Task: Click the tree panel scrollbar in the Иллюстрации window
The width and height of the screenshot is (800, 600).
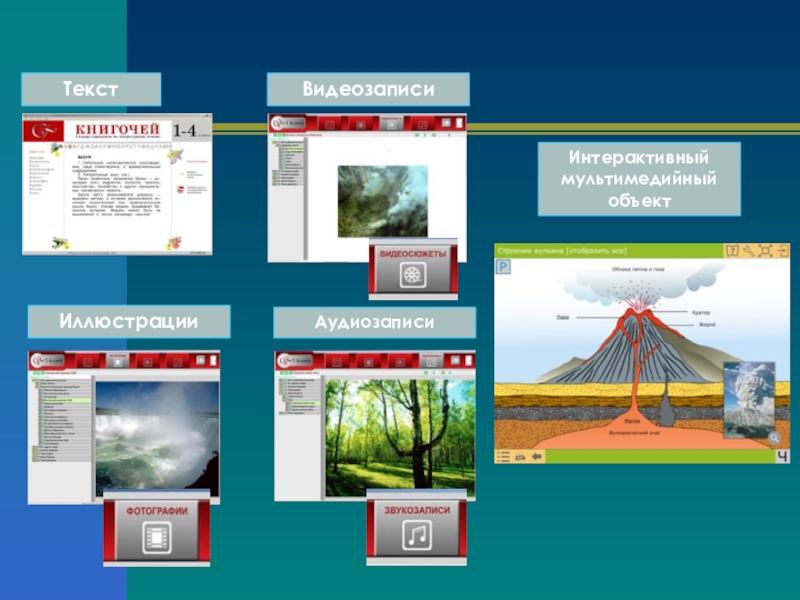Action: [93, 438]
